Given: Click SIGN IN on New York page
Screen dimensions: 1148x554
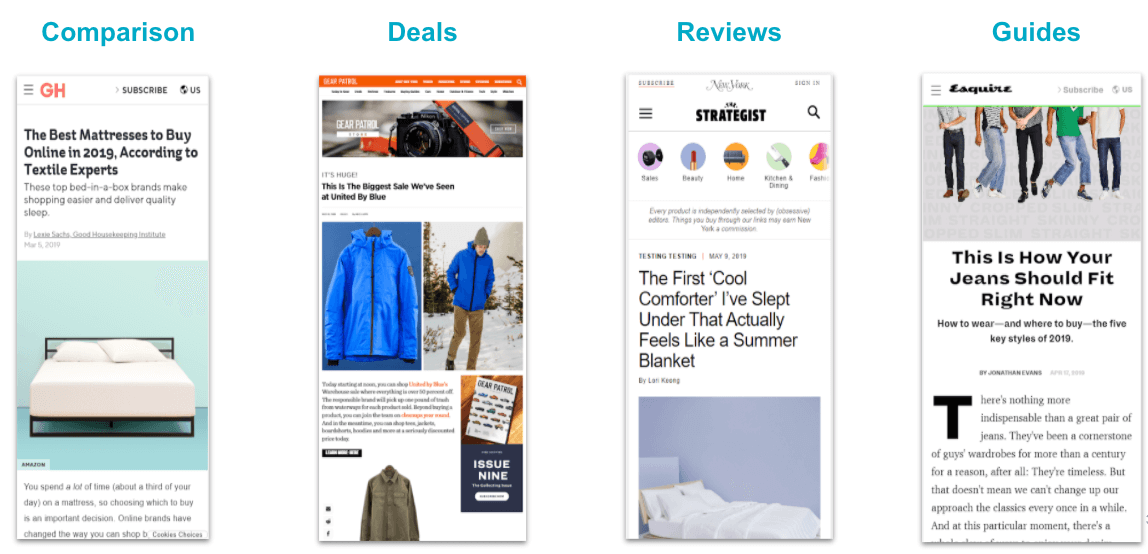Looking at the screenshot, I should [807, 83].
